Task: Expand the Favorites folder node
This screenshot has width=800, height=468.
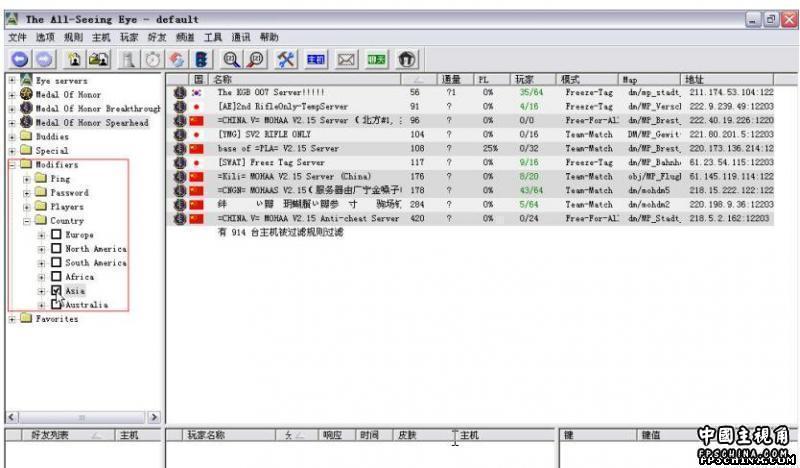Action: 12,319
